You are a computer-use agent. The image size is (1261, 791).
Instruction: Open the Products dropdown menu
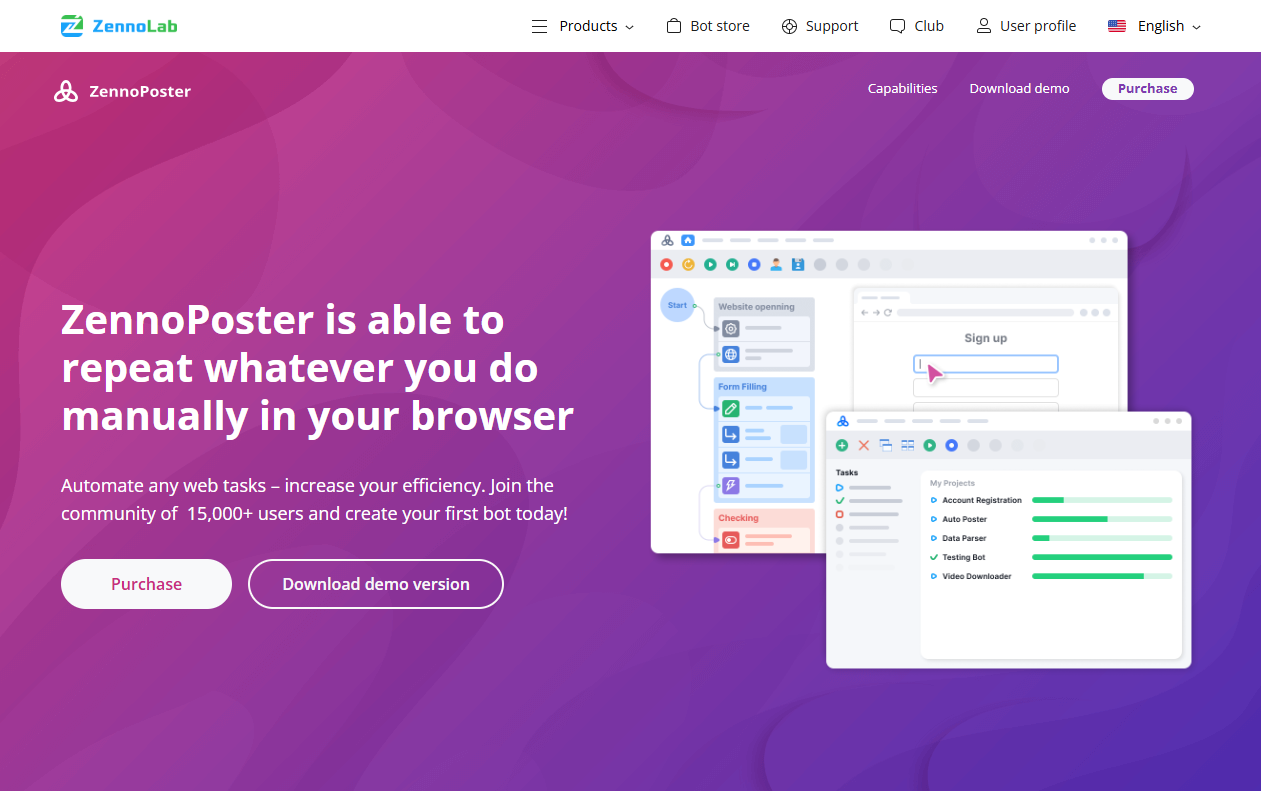tap(583, 26)
